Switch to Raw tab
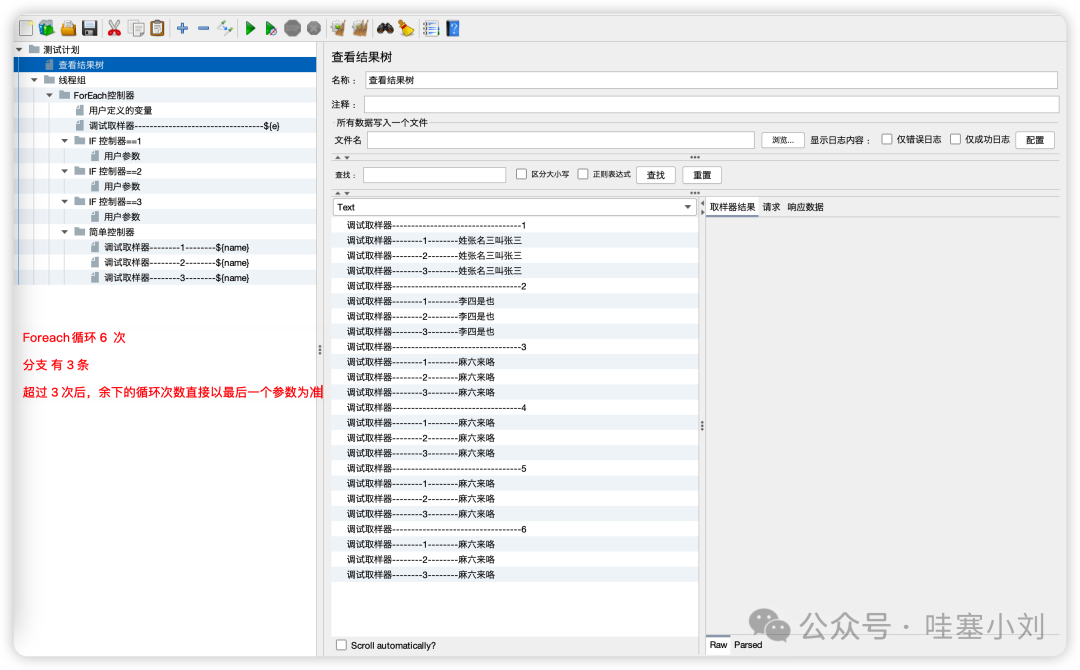Image resolution: width=1080 pixels, height=670 pixels. 718,645
